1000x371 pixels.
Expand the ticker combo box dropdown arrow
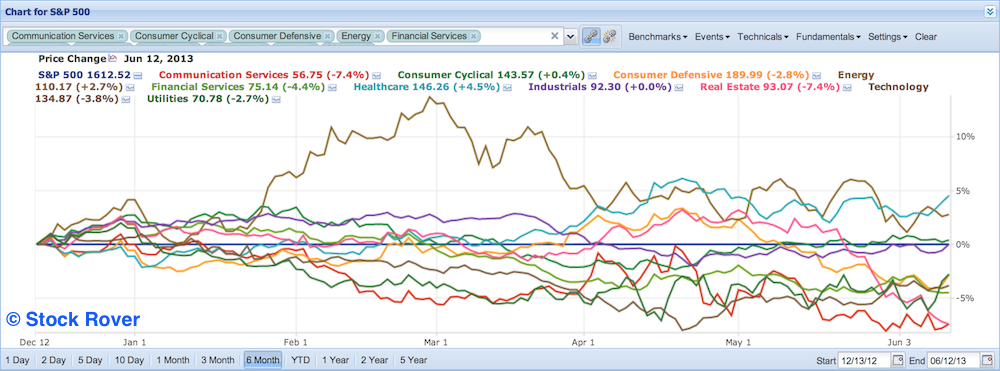tap(571, 36)
